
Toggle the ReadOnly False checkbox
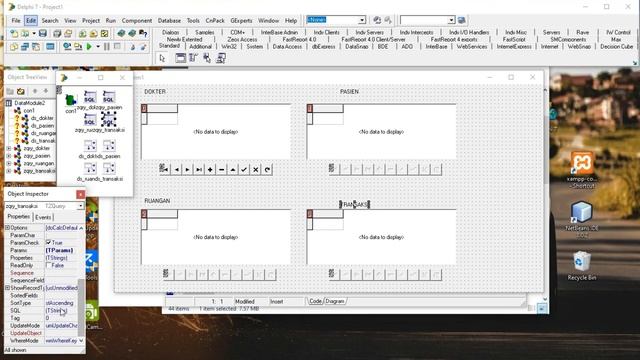tap(49, 265)
